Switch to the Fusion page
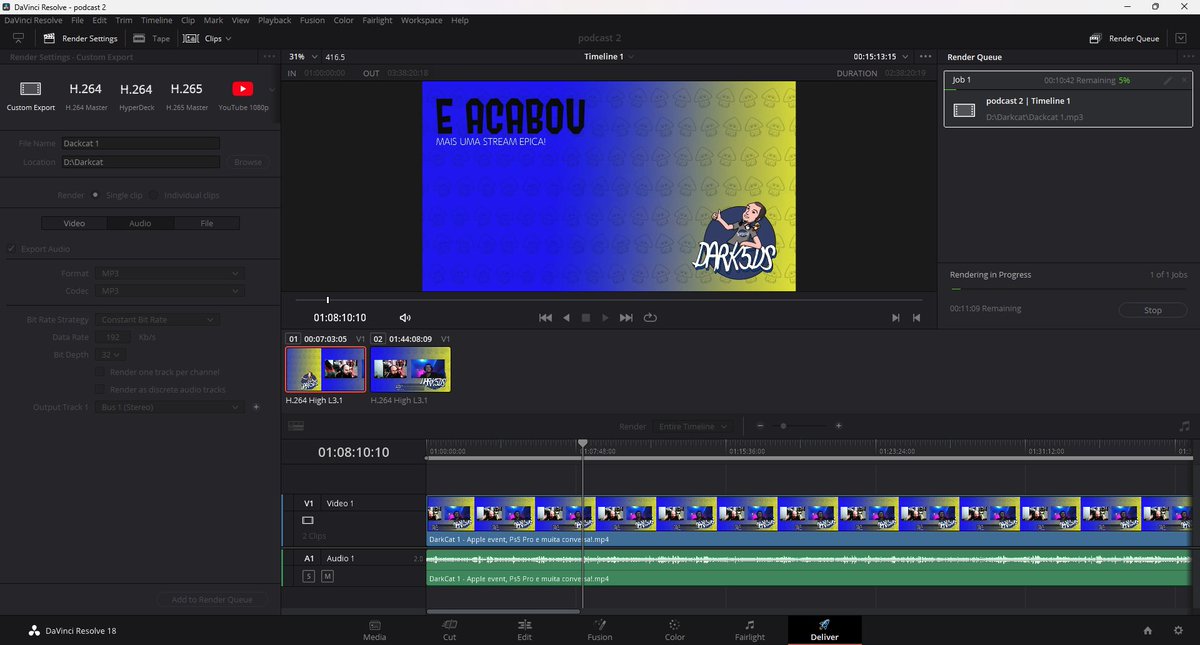The height and width of the screenshot is (645, 1200). pos(599,630)
